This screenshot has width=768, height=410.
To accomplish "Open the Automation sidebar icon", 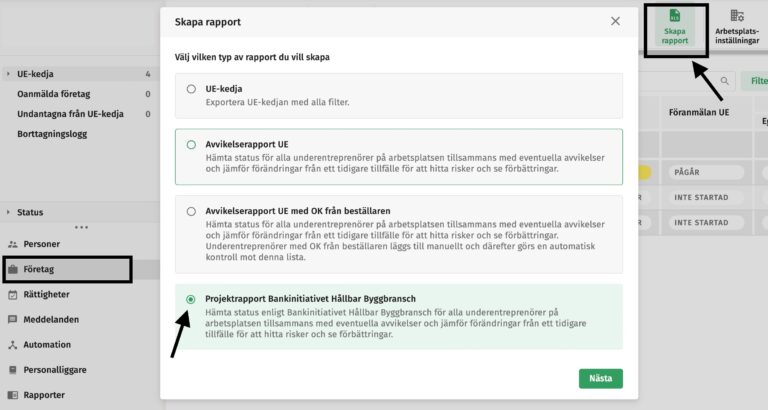I will pyautogui.click(x=12, y=344).
